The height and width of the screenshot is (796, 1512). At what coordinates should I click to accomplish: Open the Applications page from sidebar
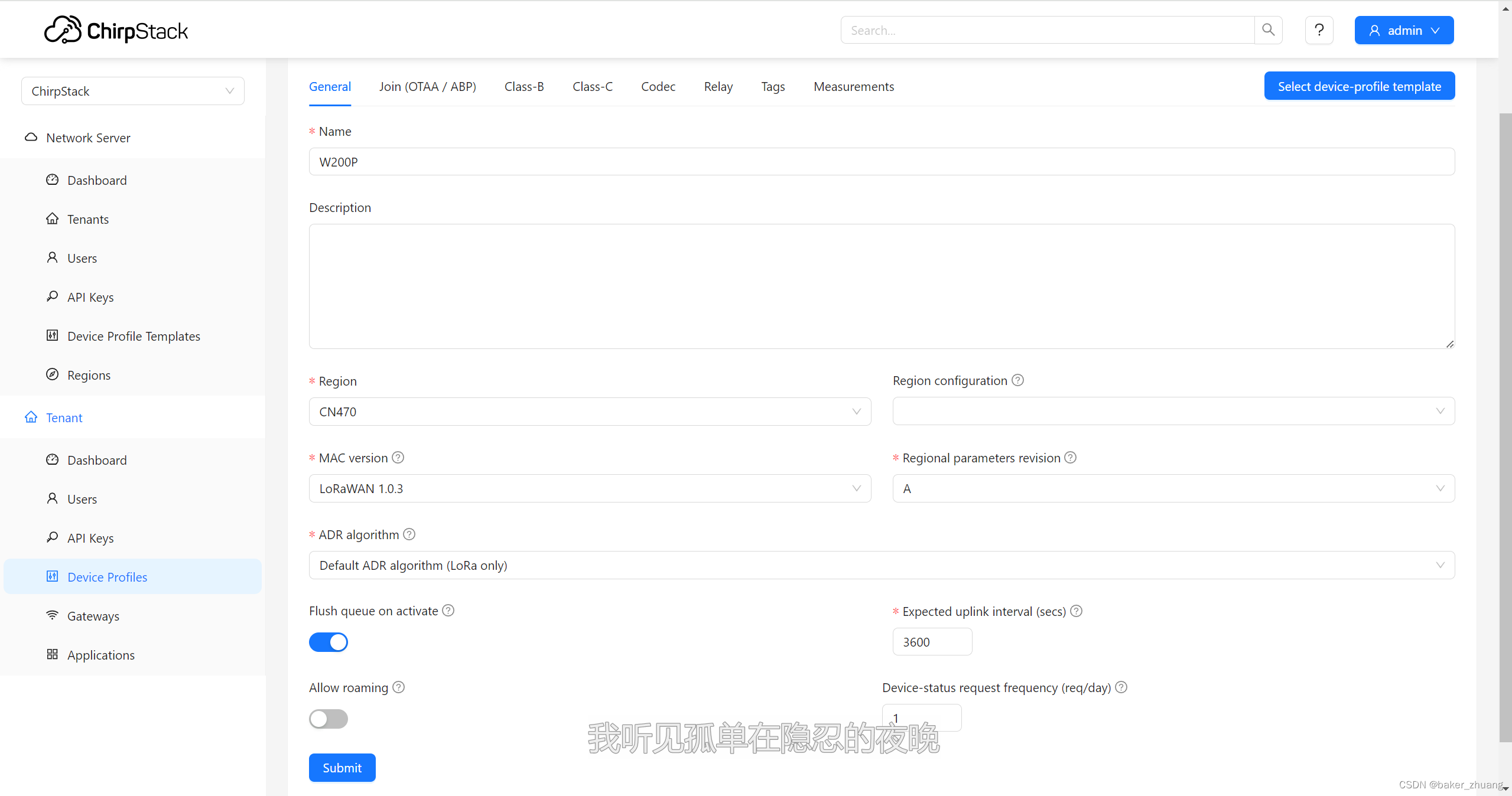(x=100, y=655)
